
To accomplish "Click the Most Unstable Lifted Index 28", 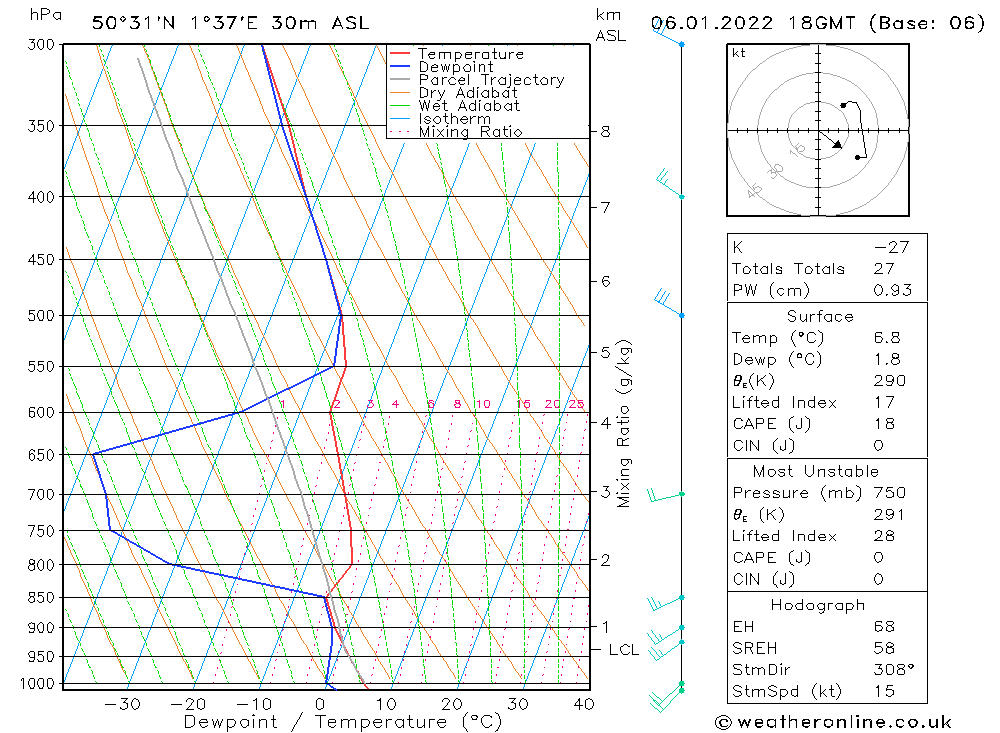I will (884, 537).
